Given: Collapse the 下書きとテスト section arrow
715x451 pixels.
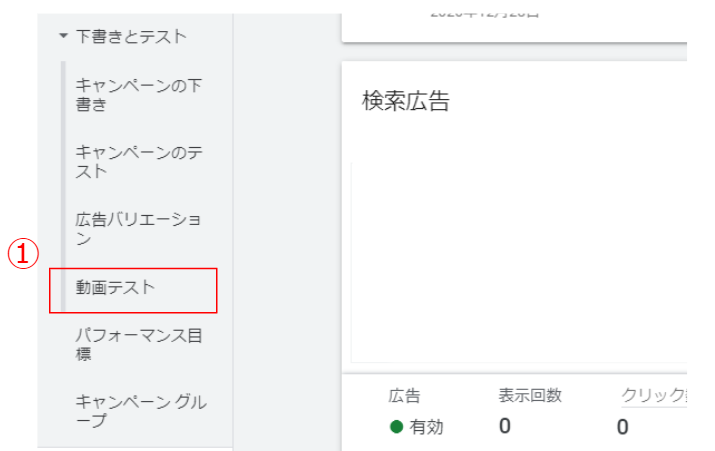Looking at the screenshot, I should click(x=64, y=37).
